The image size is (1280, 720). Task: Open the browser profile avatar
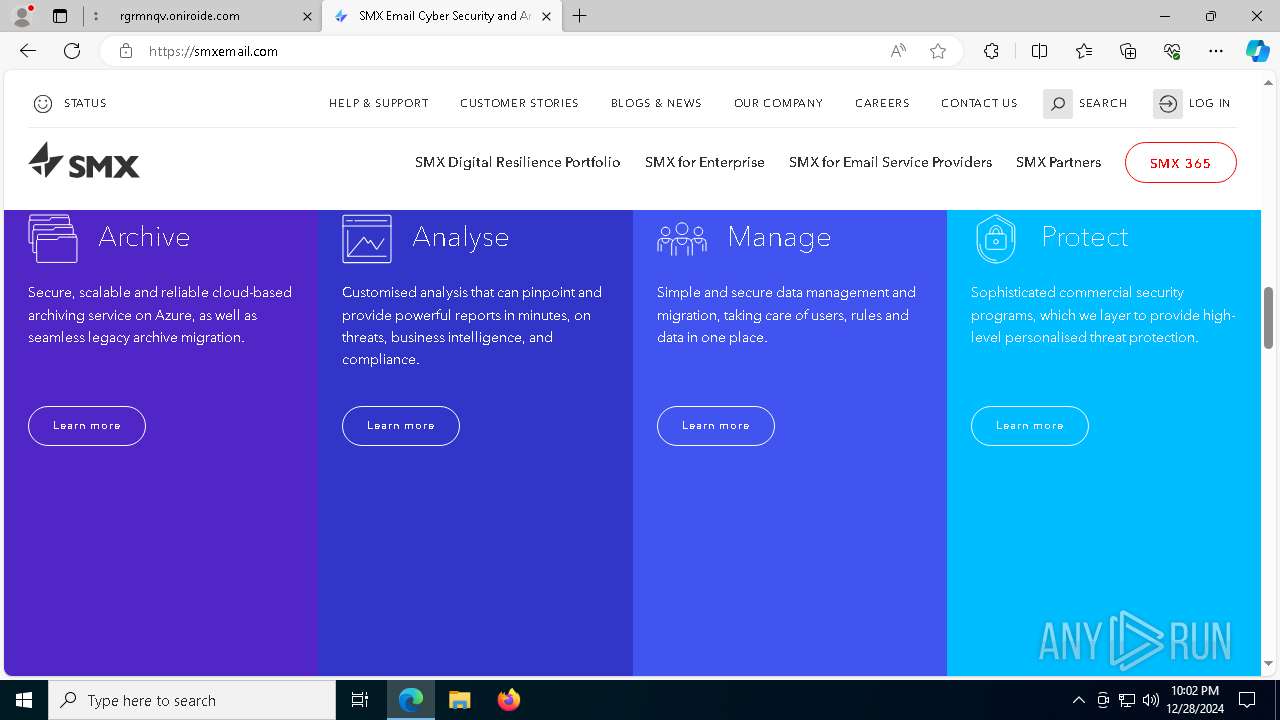[x=22, y=16]
